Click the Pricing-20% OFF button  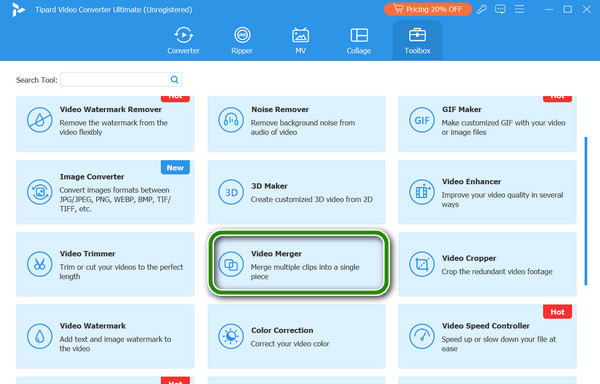pyautogui.click(x=427, y=9)
